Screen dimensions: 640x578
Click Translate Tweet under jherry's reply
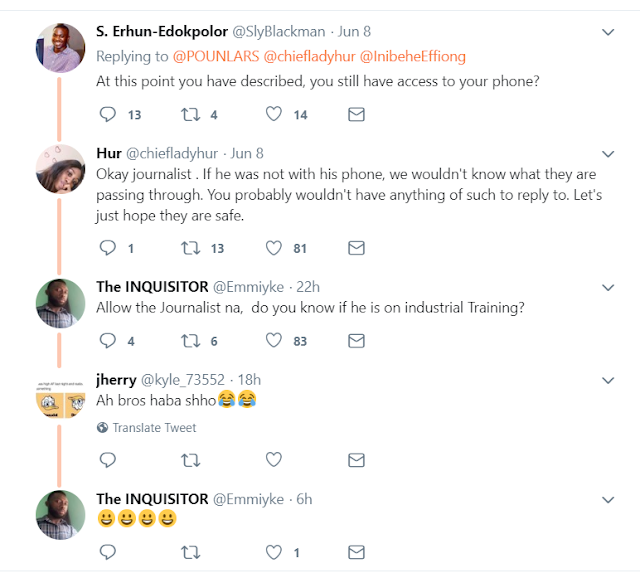pyautogui.click(x=154, y=428)
